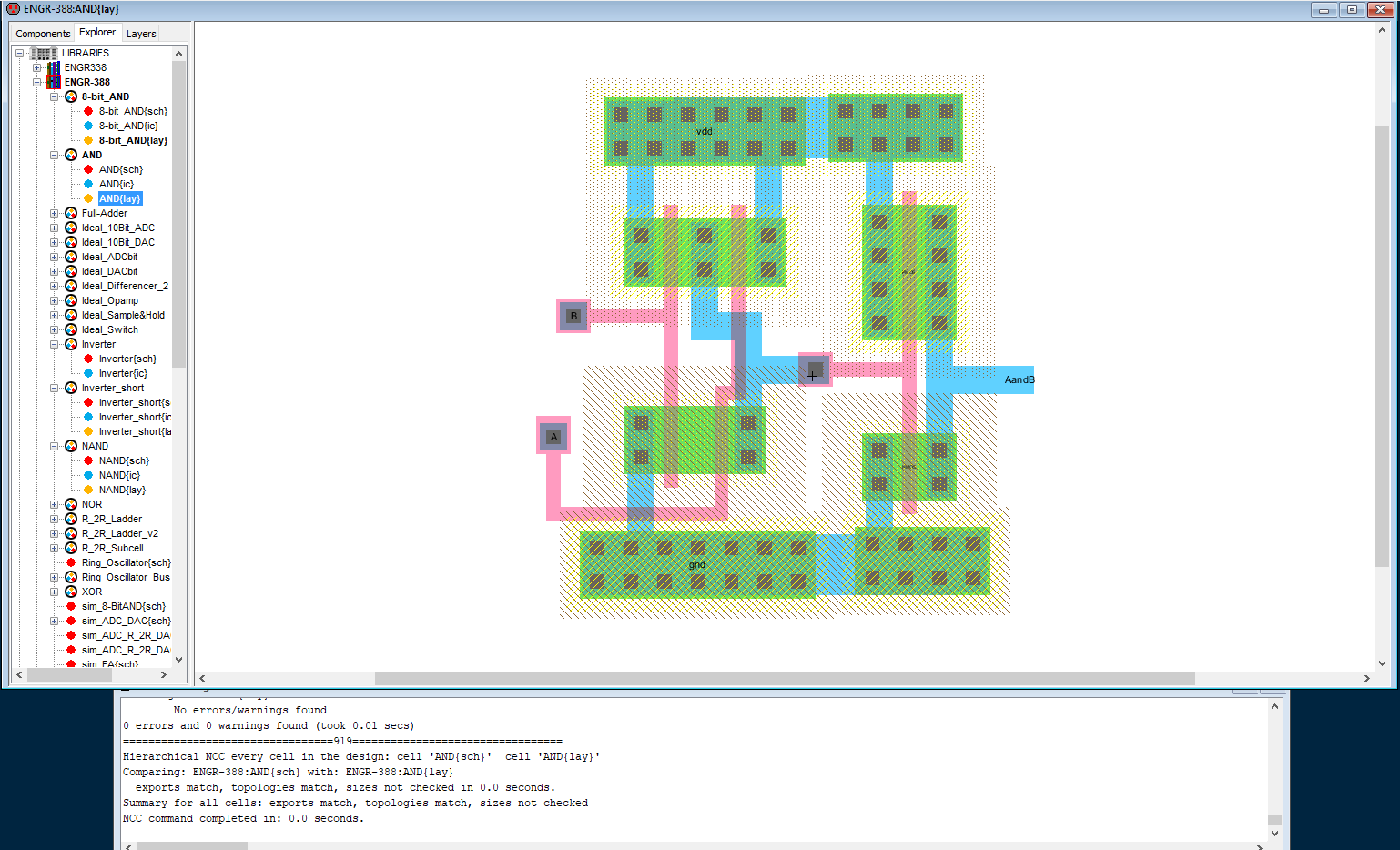Click the NAND{lay} orange layout icon

pyautogui.click(x=88, y=490)
